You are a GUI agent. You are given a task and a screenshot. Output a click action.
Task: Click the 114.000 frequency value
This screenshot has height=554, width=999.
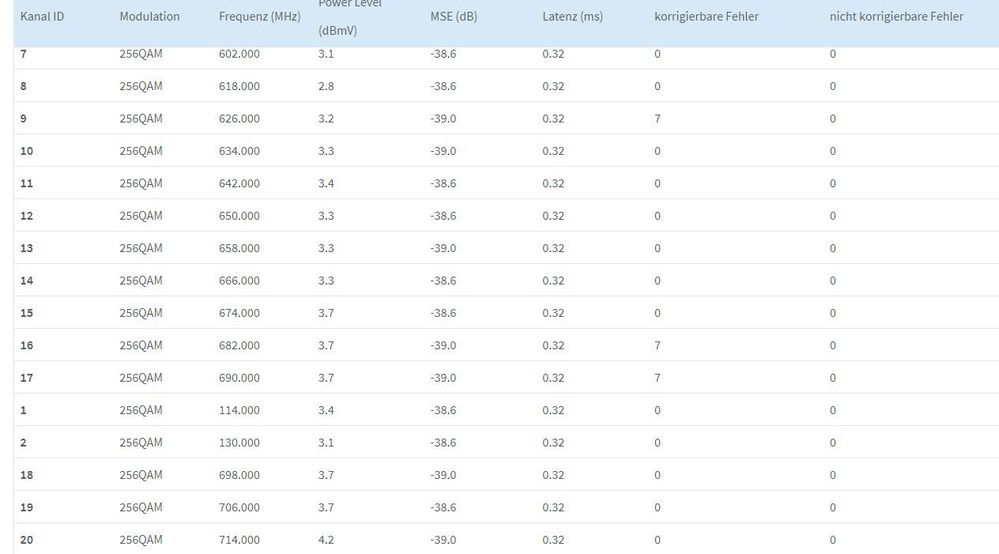[x=239, y=410]
